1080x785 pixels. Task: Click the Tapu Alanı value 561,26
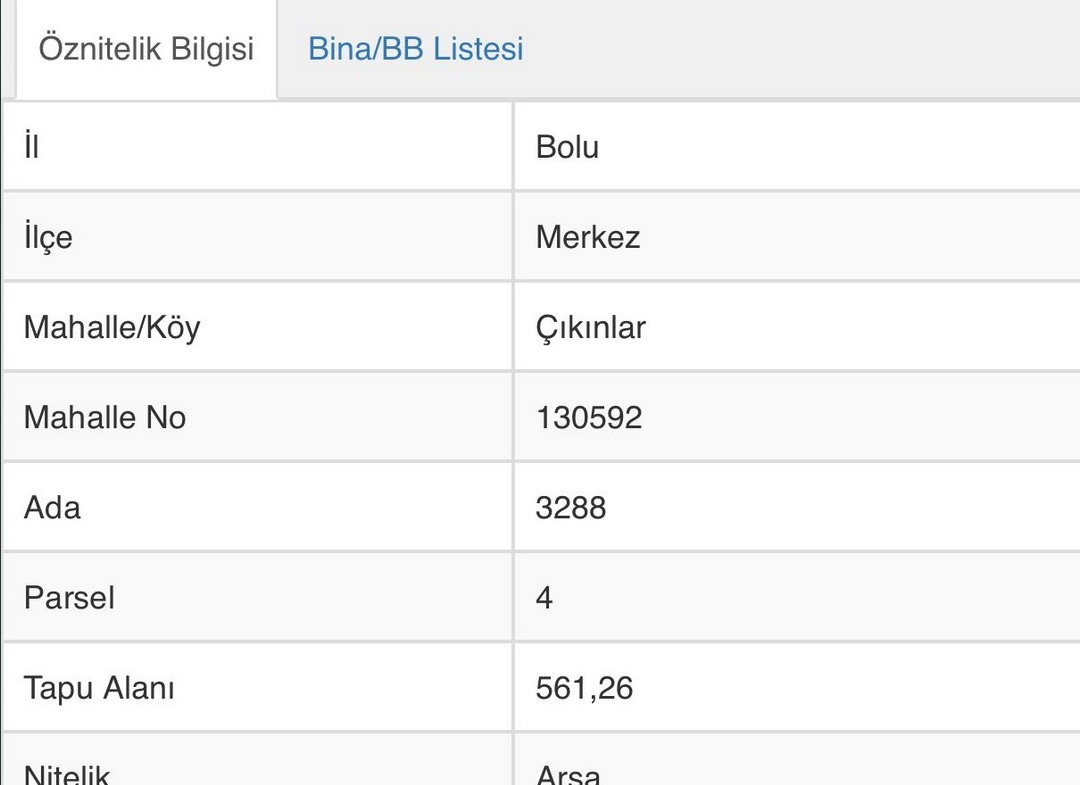coord(584,688)
